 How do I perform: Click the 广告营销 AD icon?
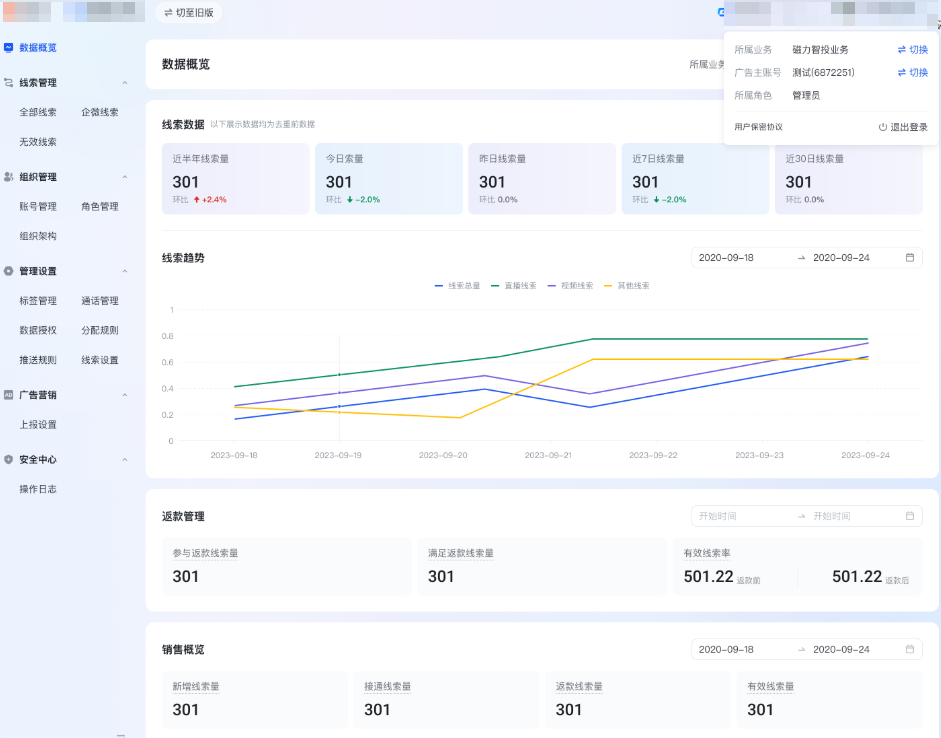[x=9, y=395]
